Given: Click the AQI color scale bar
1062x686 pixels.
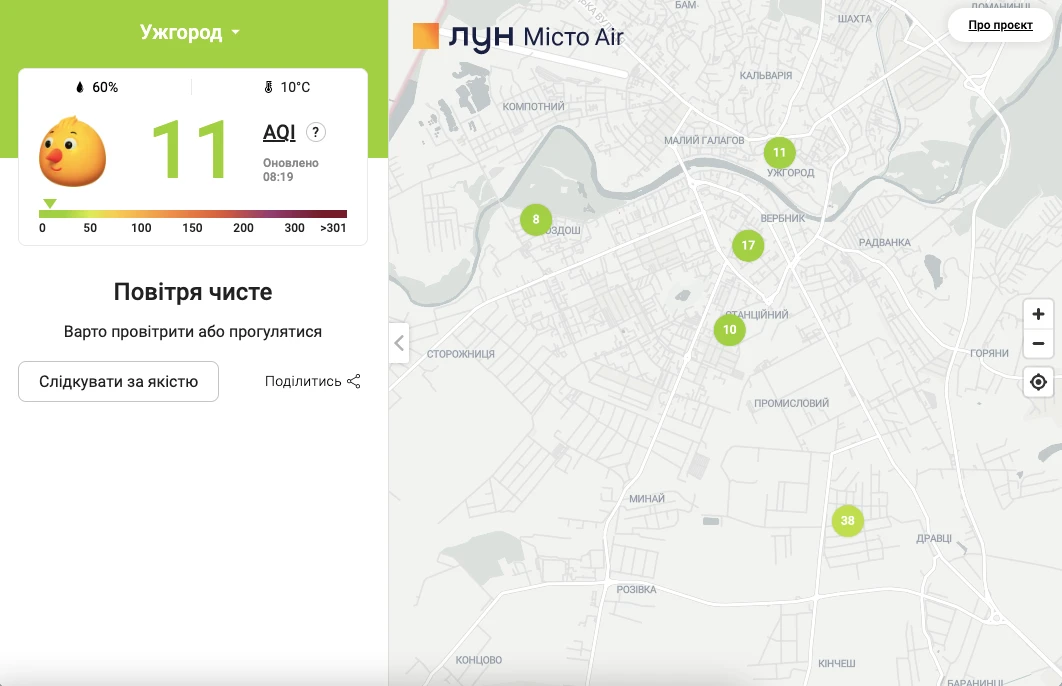Looking at the screenshot, I should coord(193,213).
